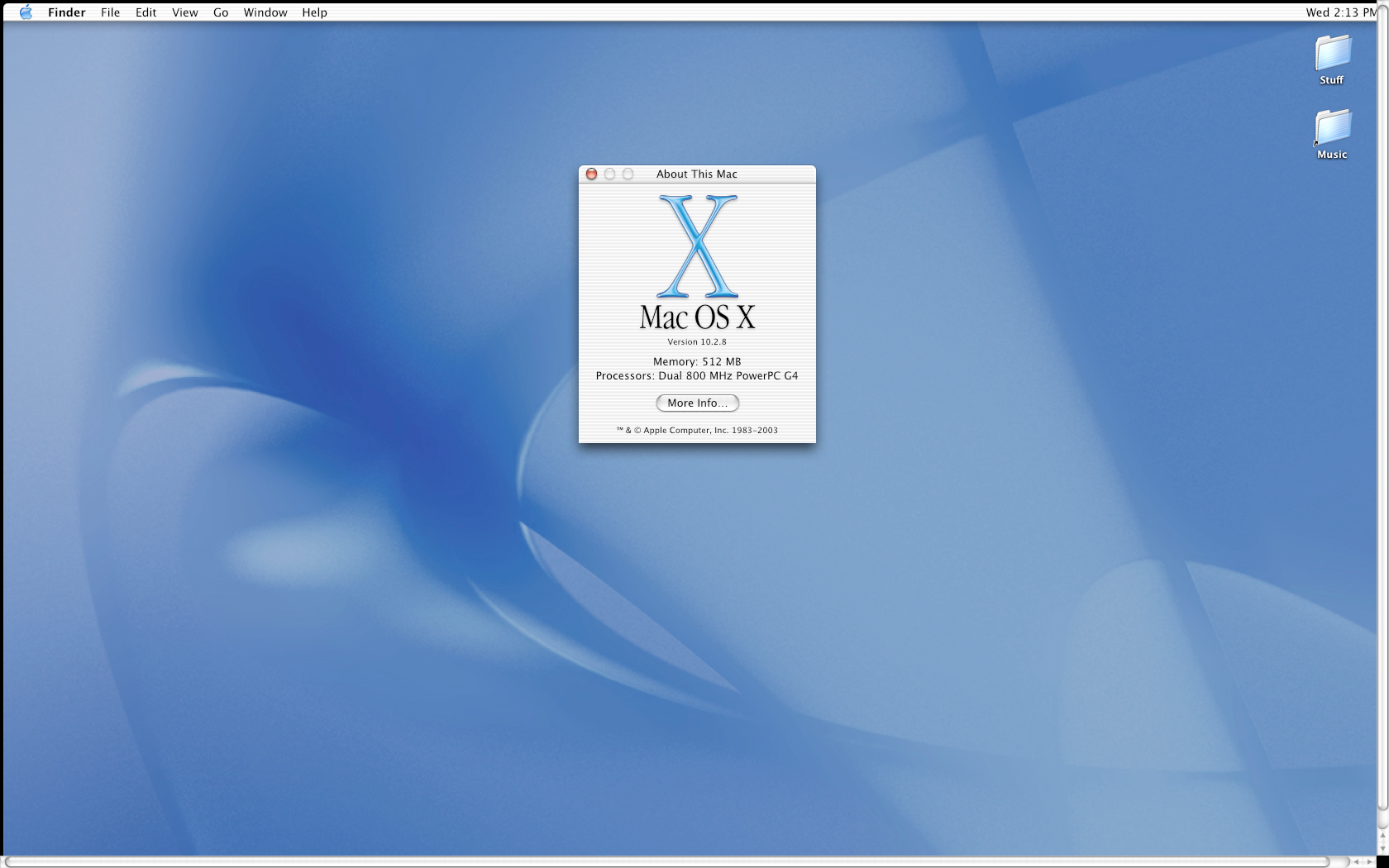Click the About This Mac window title
Viewport: 1389px width, 868px height.
tap(697, 174)
